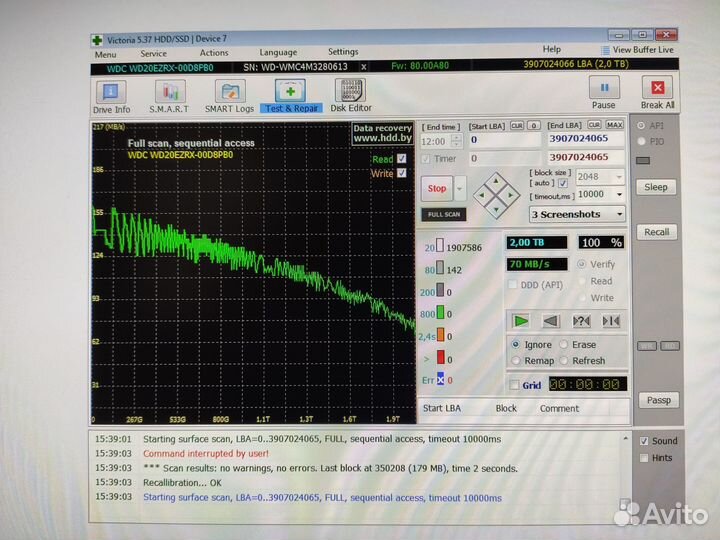Toggle the Sound checkbox
The image size is (720, 540).
pos(643,441)
